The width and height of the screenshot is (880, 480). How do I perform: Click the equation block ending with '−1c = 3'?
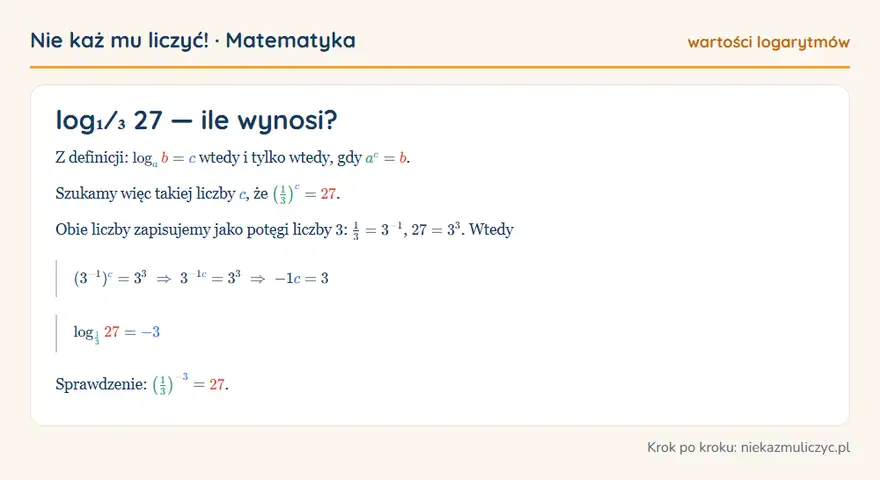coord(201,278)
